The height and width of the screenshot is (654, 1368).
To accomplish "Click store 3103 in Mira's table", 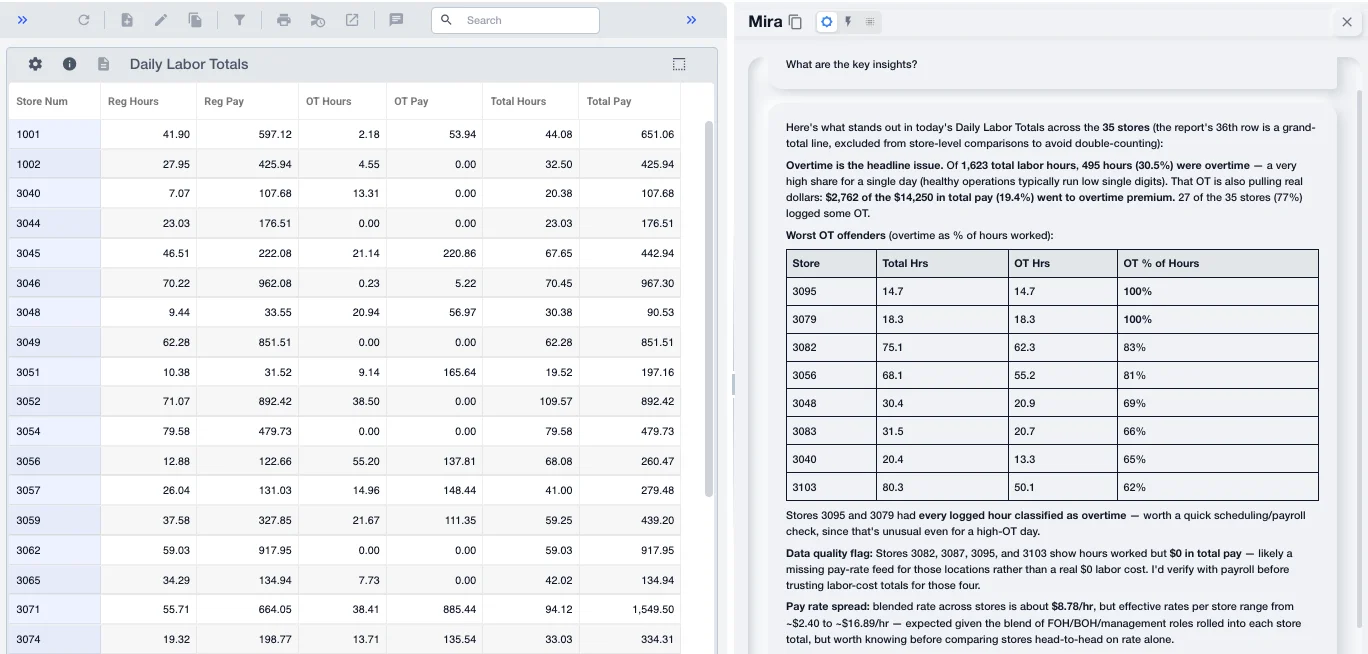I will tap(830, 487).
